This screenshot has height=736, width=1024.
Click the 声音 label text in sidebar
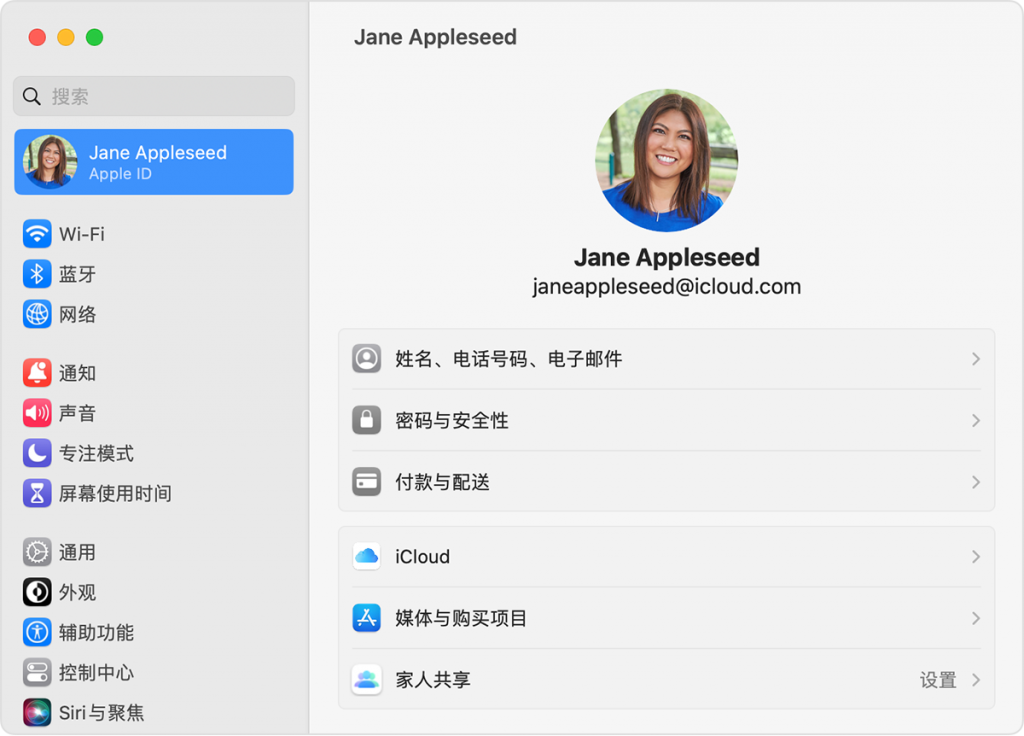pyautogui.click(x=77, y=413)
